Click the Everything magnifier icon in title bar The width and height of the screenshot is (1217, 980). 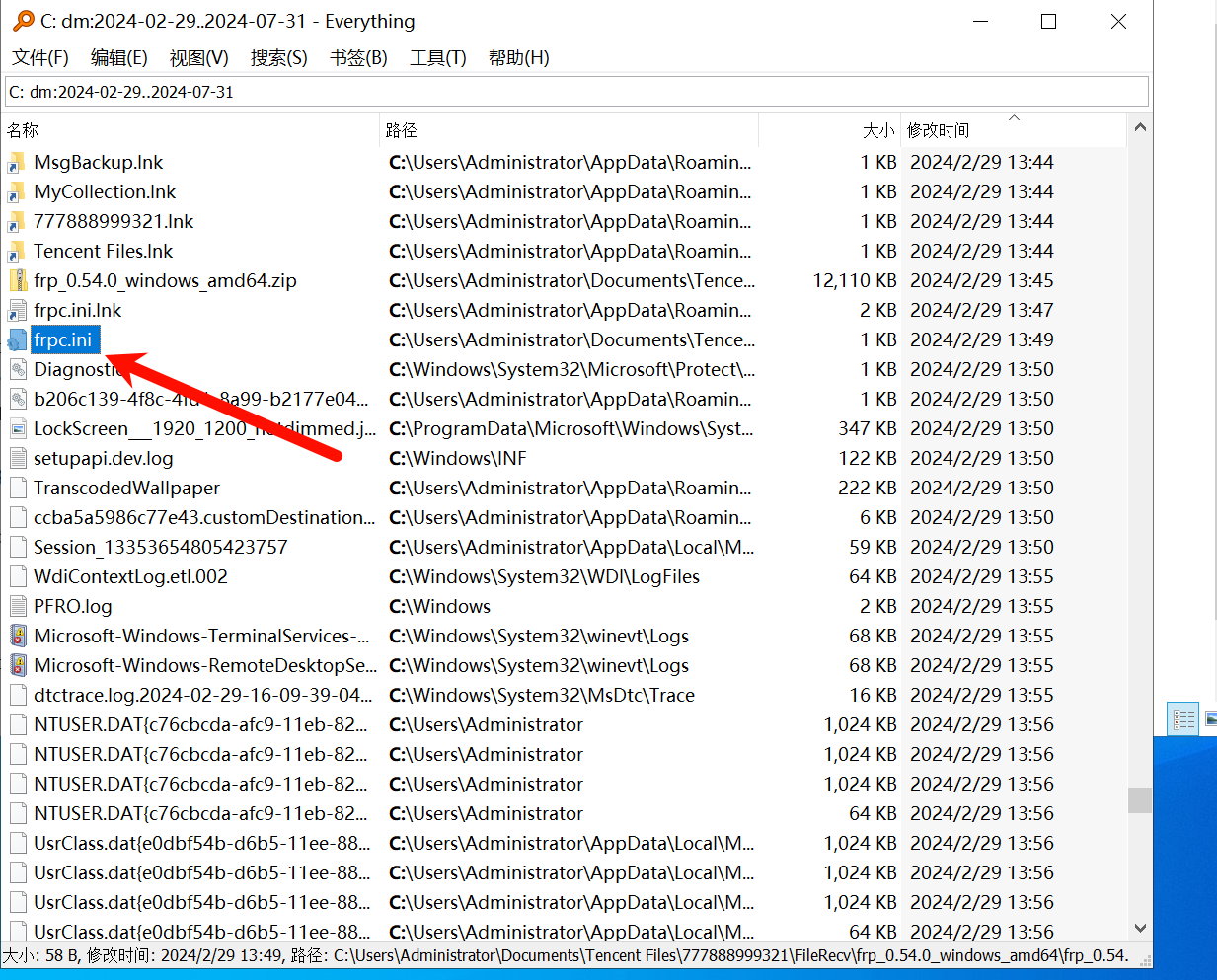click(x=23, y=21)
